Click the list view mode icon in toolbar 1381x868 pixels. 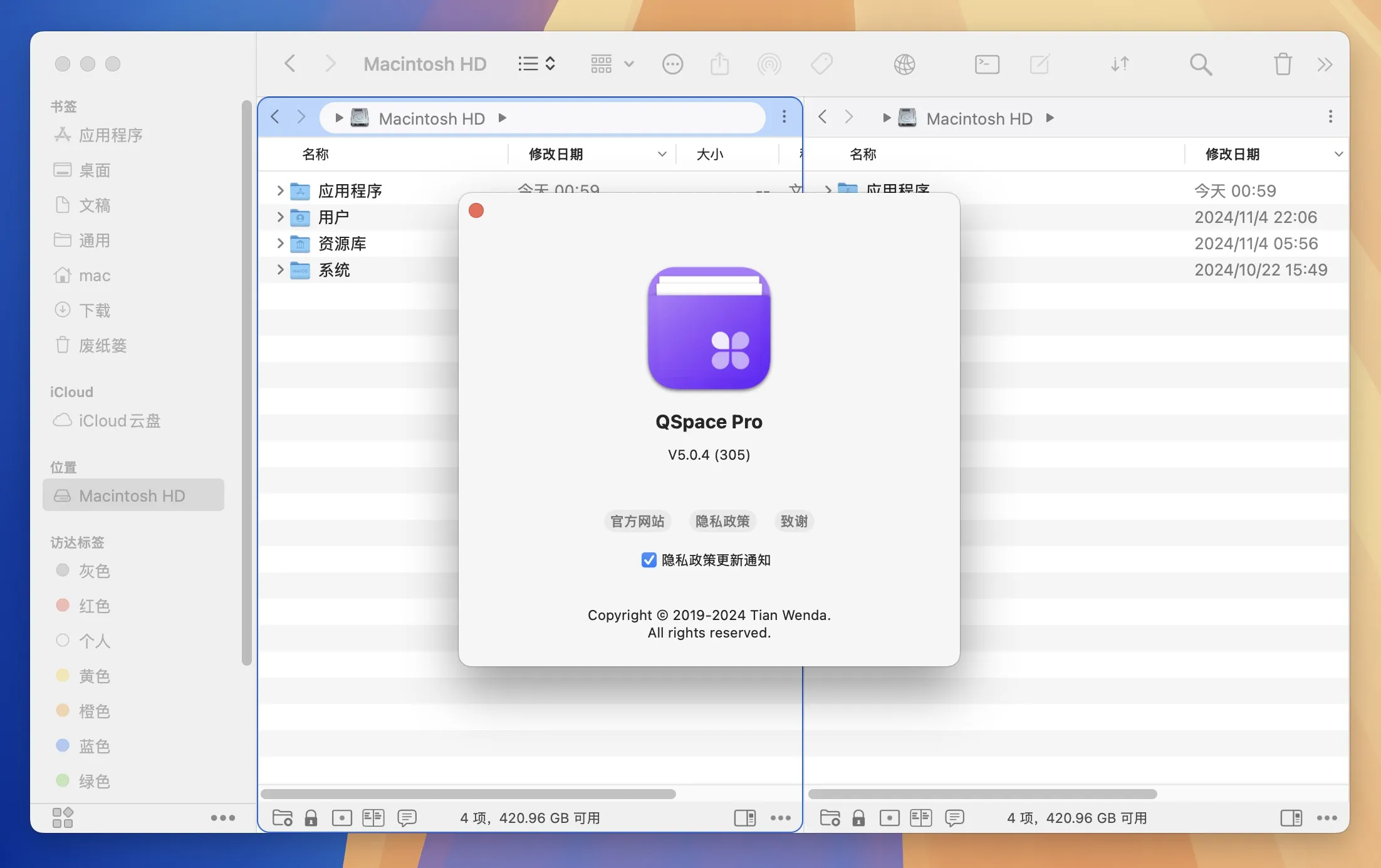coord(536,64)
